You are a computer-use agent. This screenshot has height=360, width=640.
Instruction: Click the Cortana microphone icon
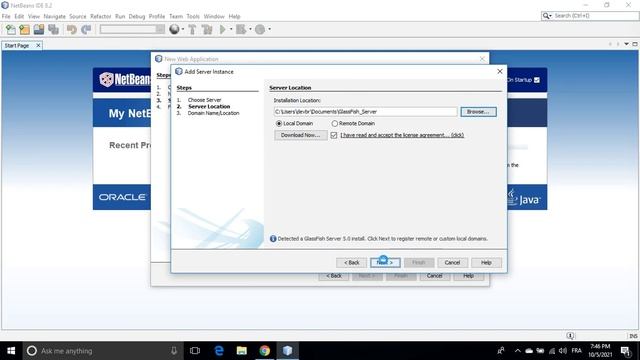(174, 351)
